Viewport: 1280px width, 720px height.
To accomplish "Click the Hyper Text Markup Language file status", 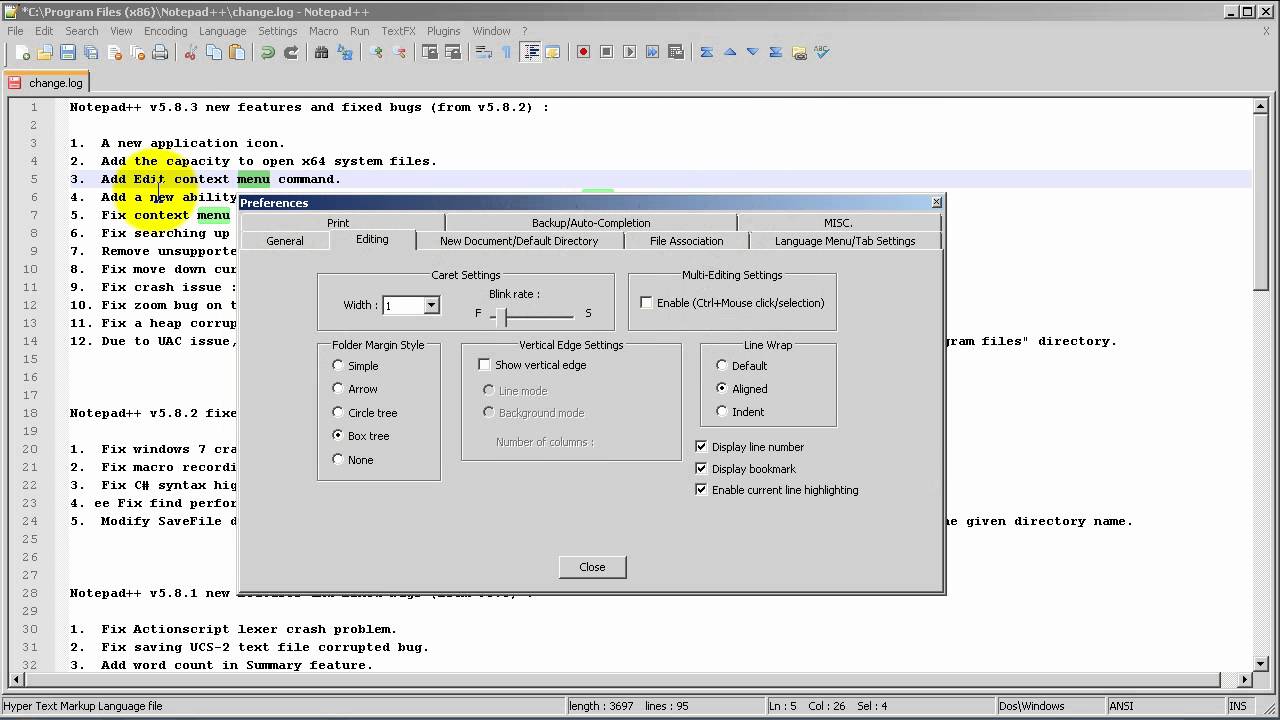I will coord(83,706).
